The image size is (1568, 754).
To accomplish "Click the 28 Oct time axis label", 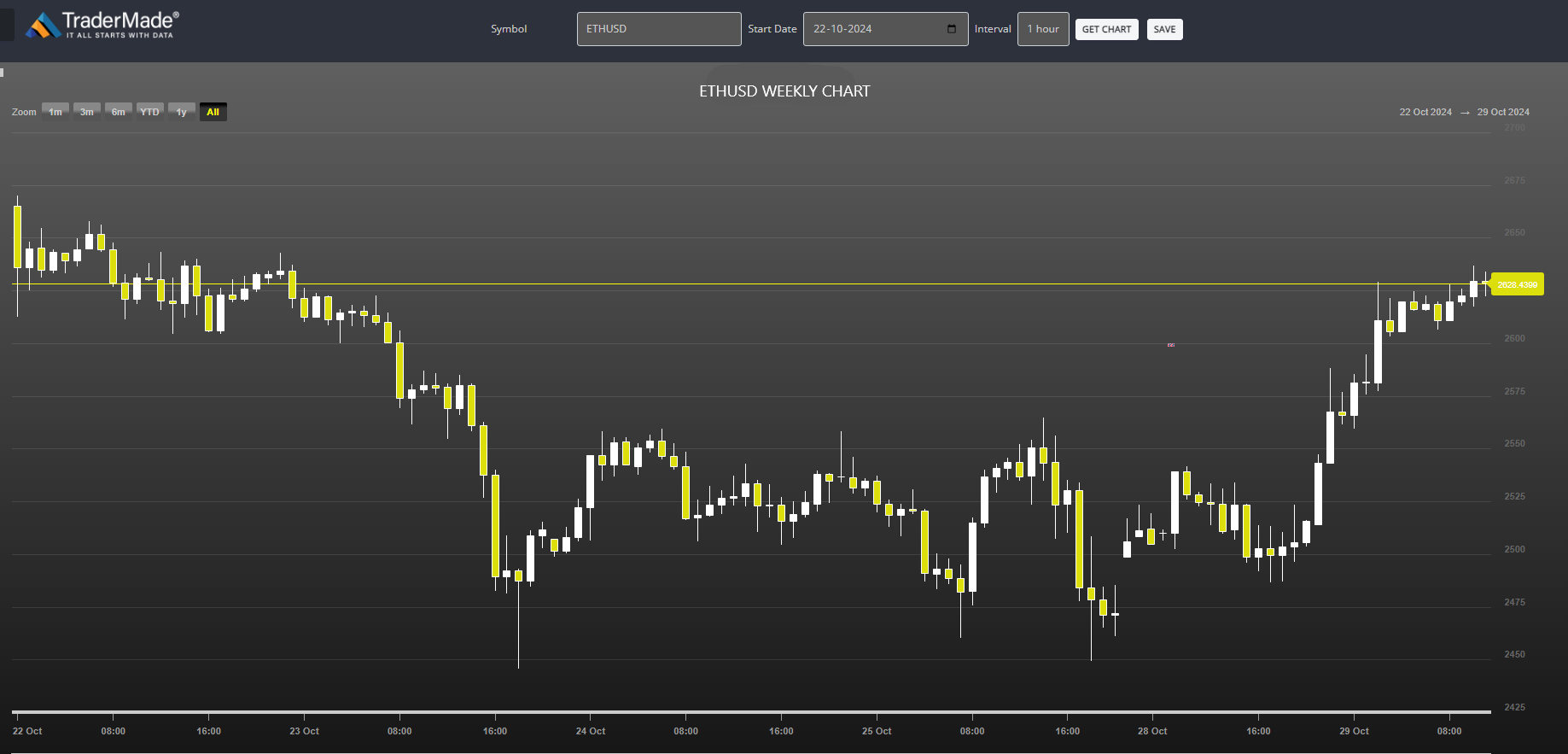I will pos(1152,731).
